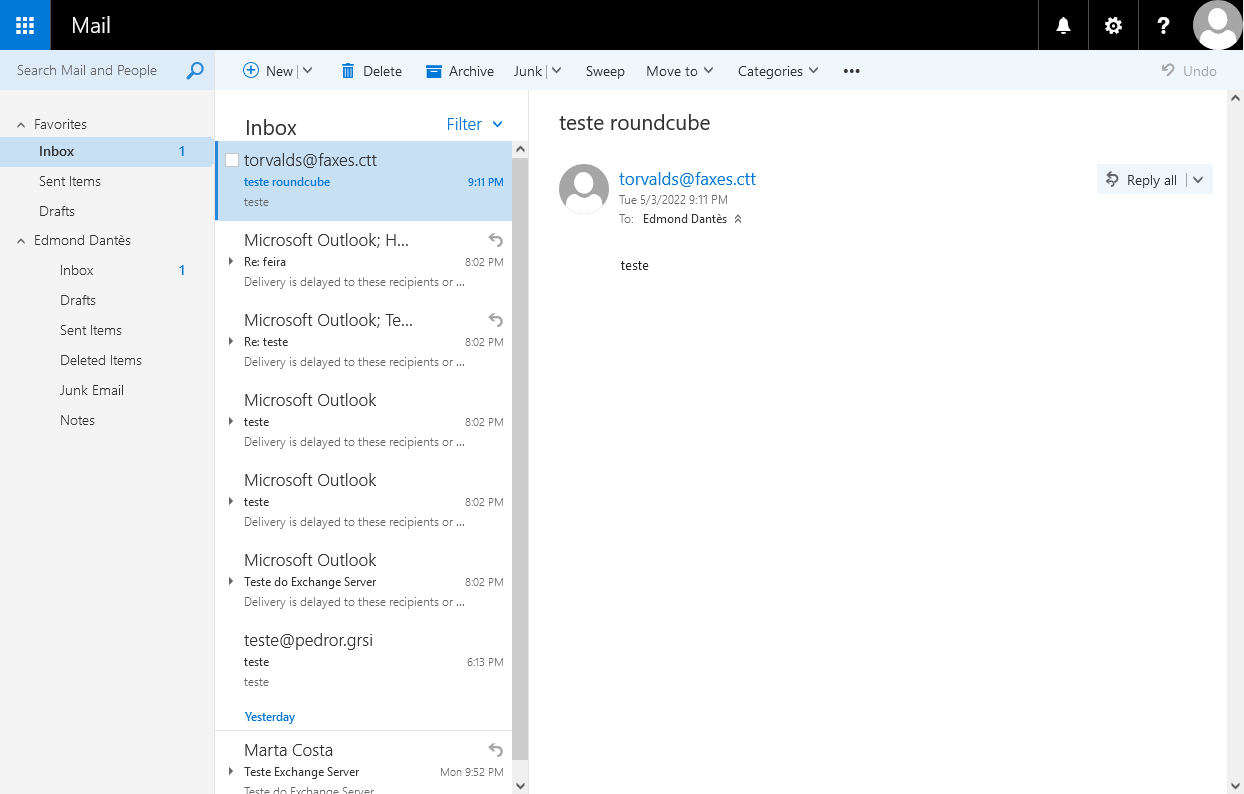This screenshot has width=1244, height=794.
Task: Collapse the Favorites folder group
Action: (x=21, y=125)
